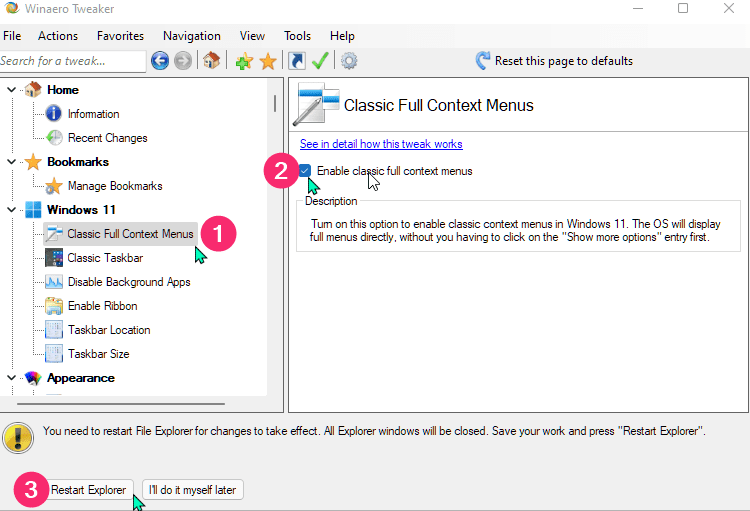Select Recent Changes in the tree
Viewport: 750px width, 511px height.
coord(108,138)
